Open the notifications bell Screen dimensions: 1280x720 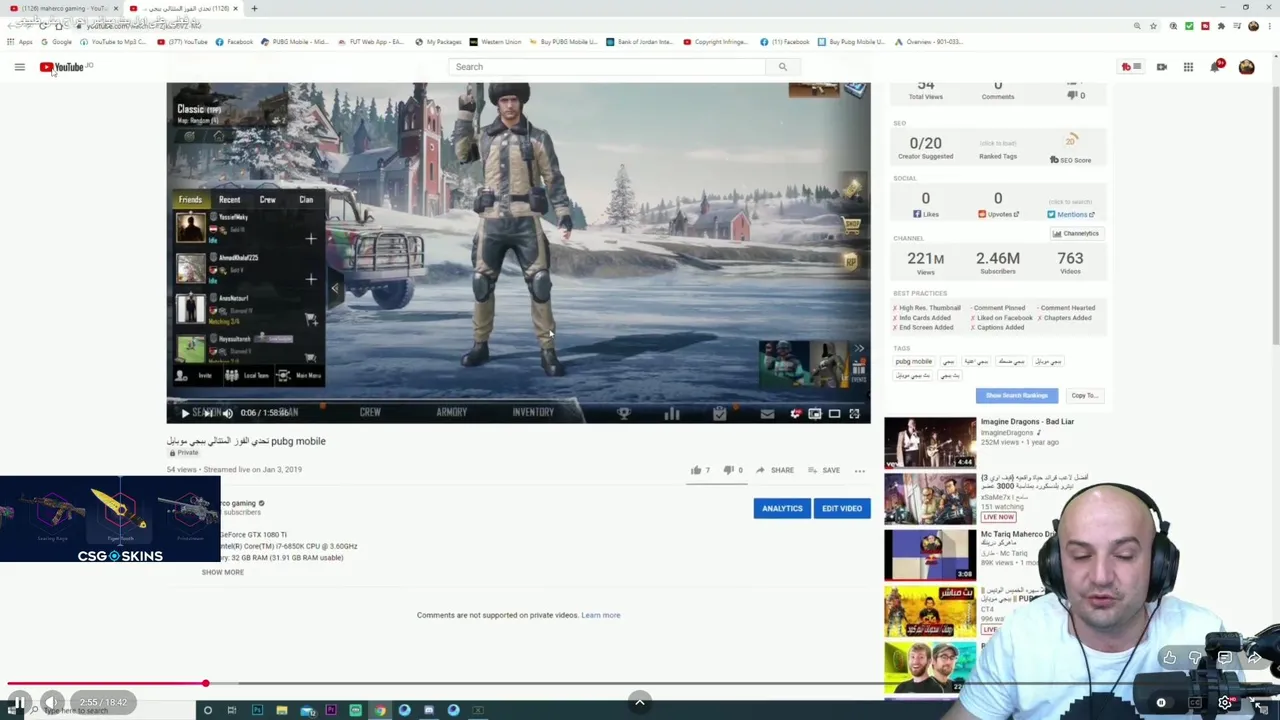pyautogui.click(x=1216, y=67)
